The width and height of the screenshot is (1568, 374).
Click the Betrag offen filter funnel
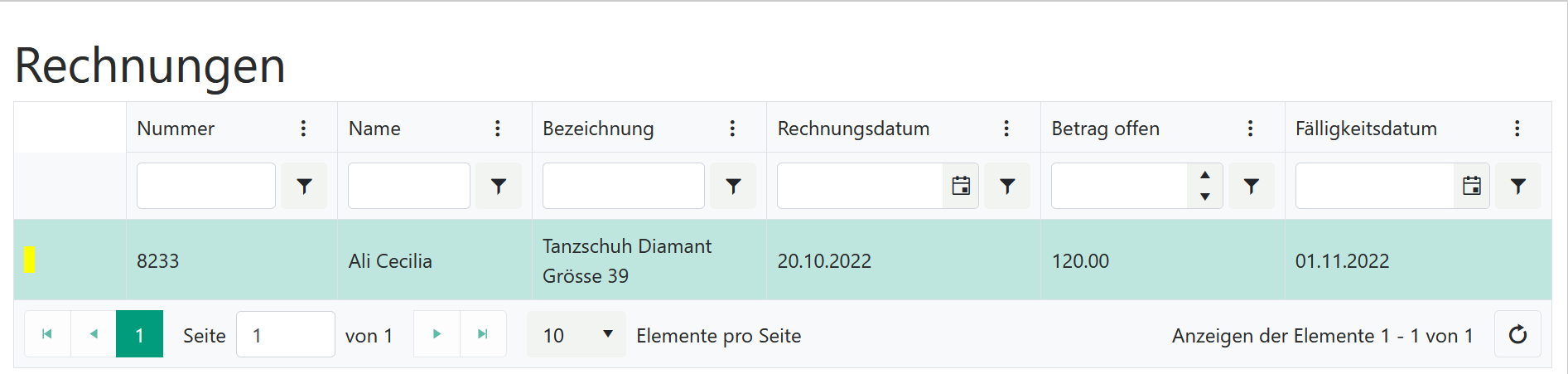pos(1251,186)
